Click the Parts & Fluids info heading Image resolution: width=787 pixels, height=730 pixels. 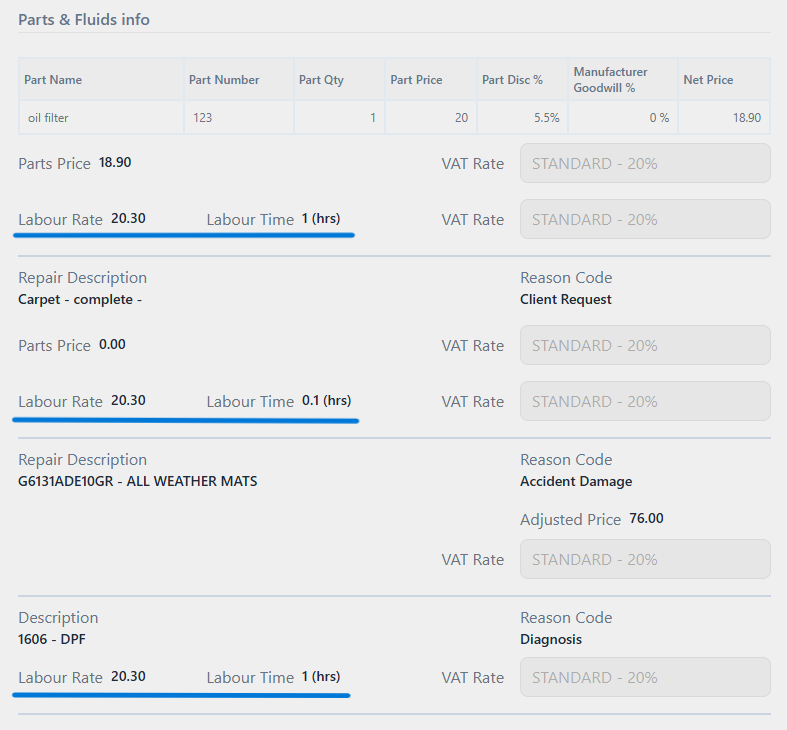pos(84,19)
